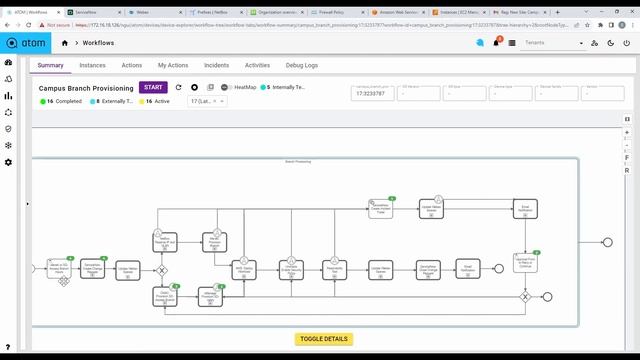This screenshot has width=640, height=360.
Task: Open the 17 (Lat... instance dropdown arrow
Action: [x=222, y=101]
